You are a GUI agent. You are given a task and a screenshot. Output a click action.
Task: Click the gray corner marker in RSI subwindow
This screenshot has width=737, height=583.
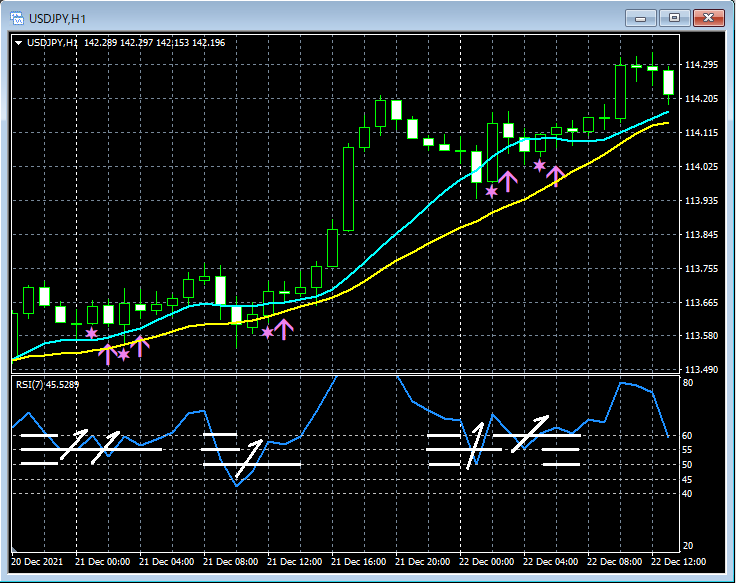point(15,549)
